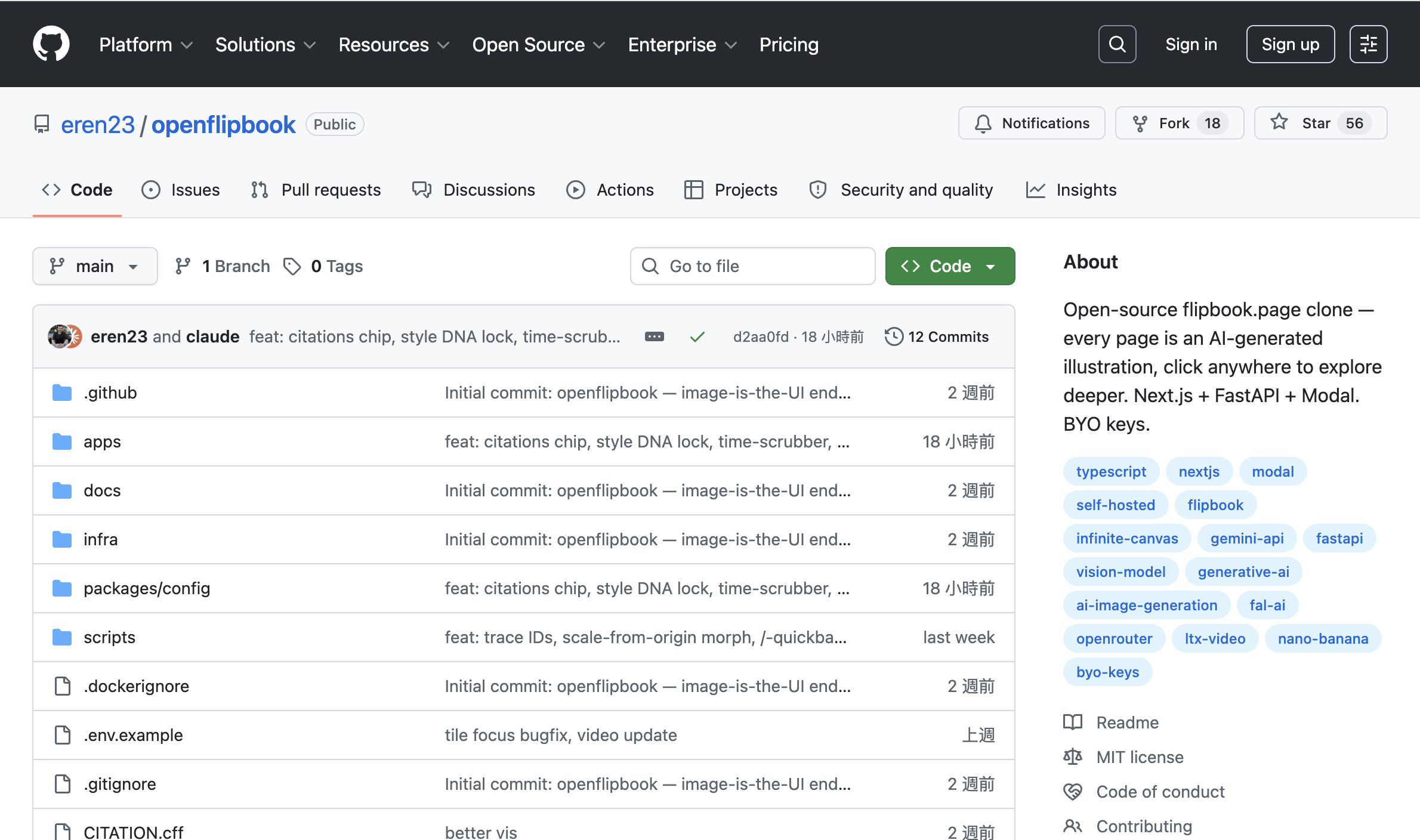This screenshot has height=840, width=1420.
Task: Expand the Platform menu
Action: tap(146, 45)
